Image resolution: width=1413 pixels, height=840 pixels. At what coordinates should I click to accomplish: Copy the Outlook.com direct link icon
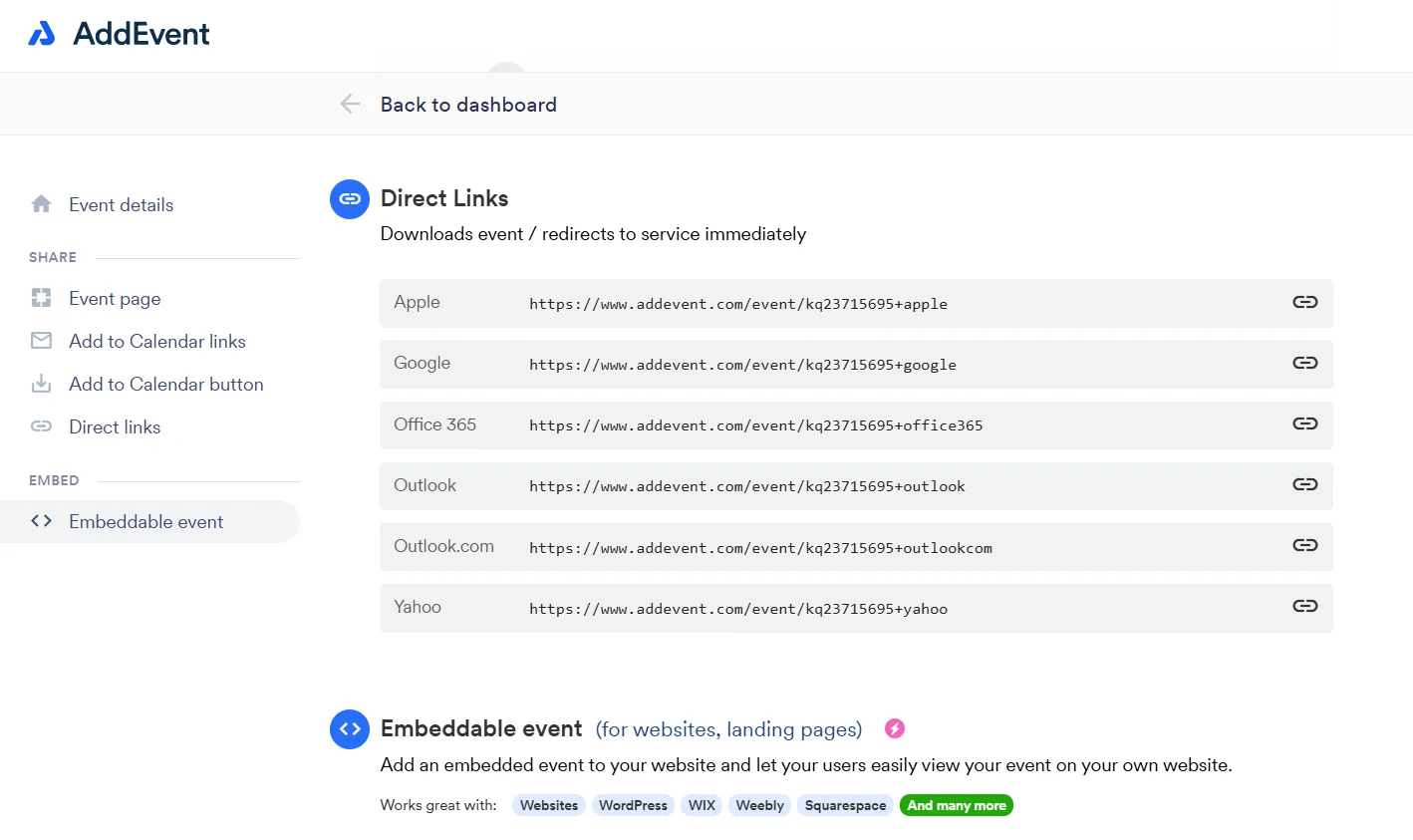pyautogui.click(x=1305, y=545)
